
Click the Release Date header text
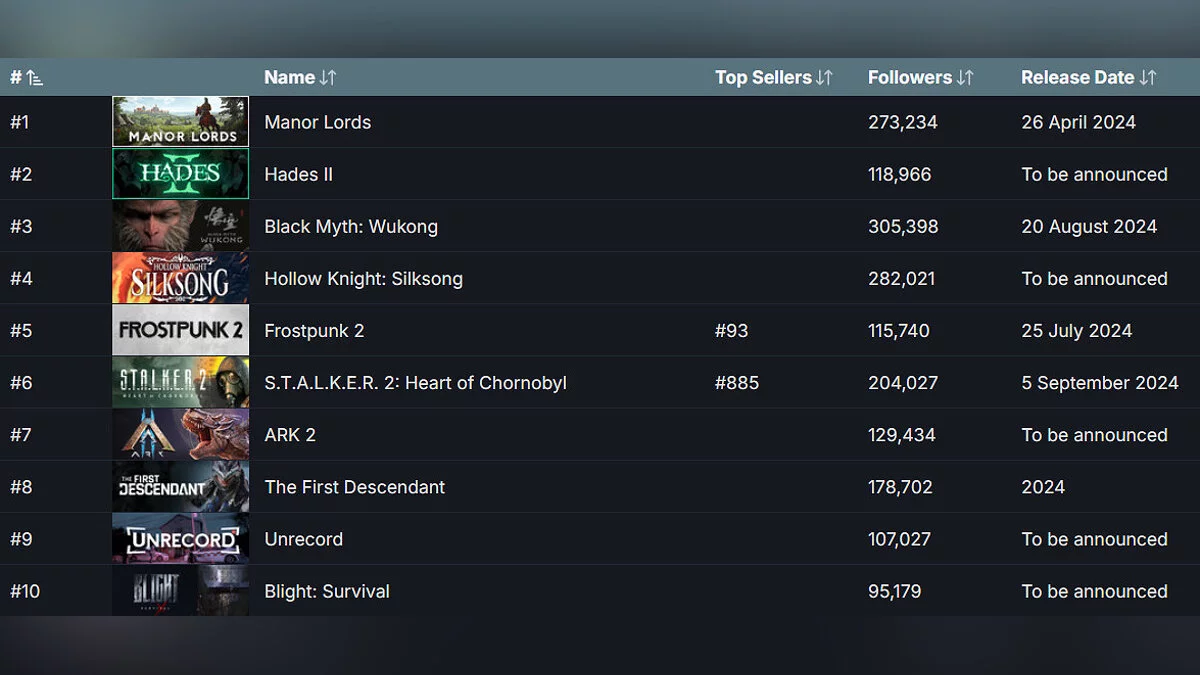point(1077,78)
